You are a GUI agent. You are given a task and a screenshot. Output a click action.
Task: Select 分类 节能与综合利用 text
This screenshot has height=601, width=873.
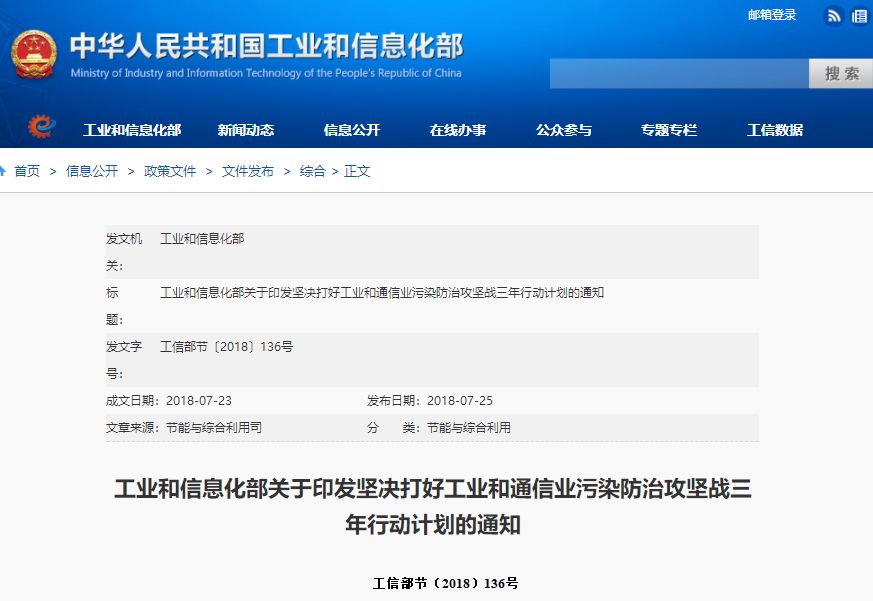coord(439,428)
